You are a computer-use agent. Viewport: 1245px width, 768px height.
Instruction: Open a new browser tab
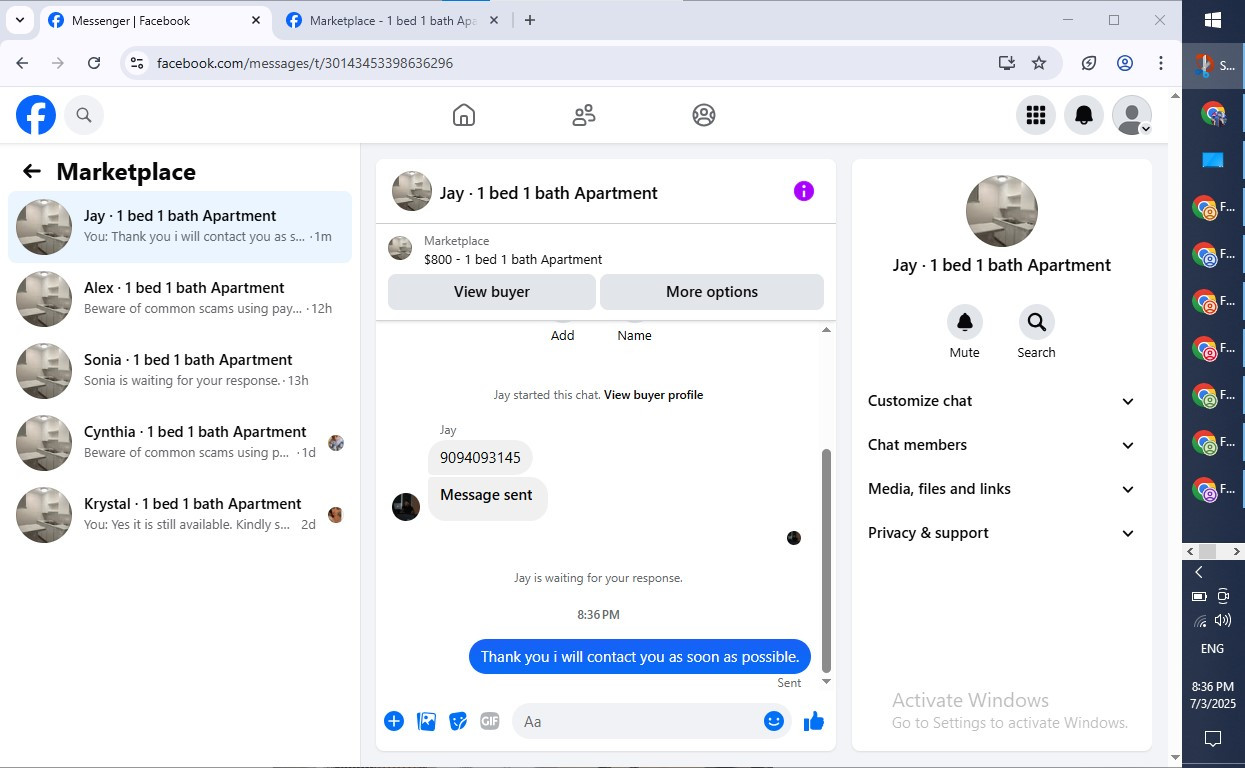point(530,20)
